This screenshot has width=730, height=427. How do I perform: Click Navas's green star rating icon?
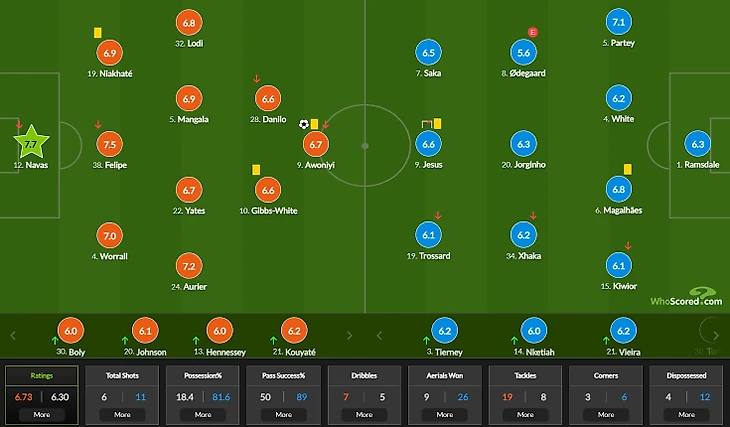coord(31,143)
